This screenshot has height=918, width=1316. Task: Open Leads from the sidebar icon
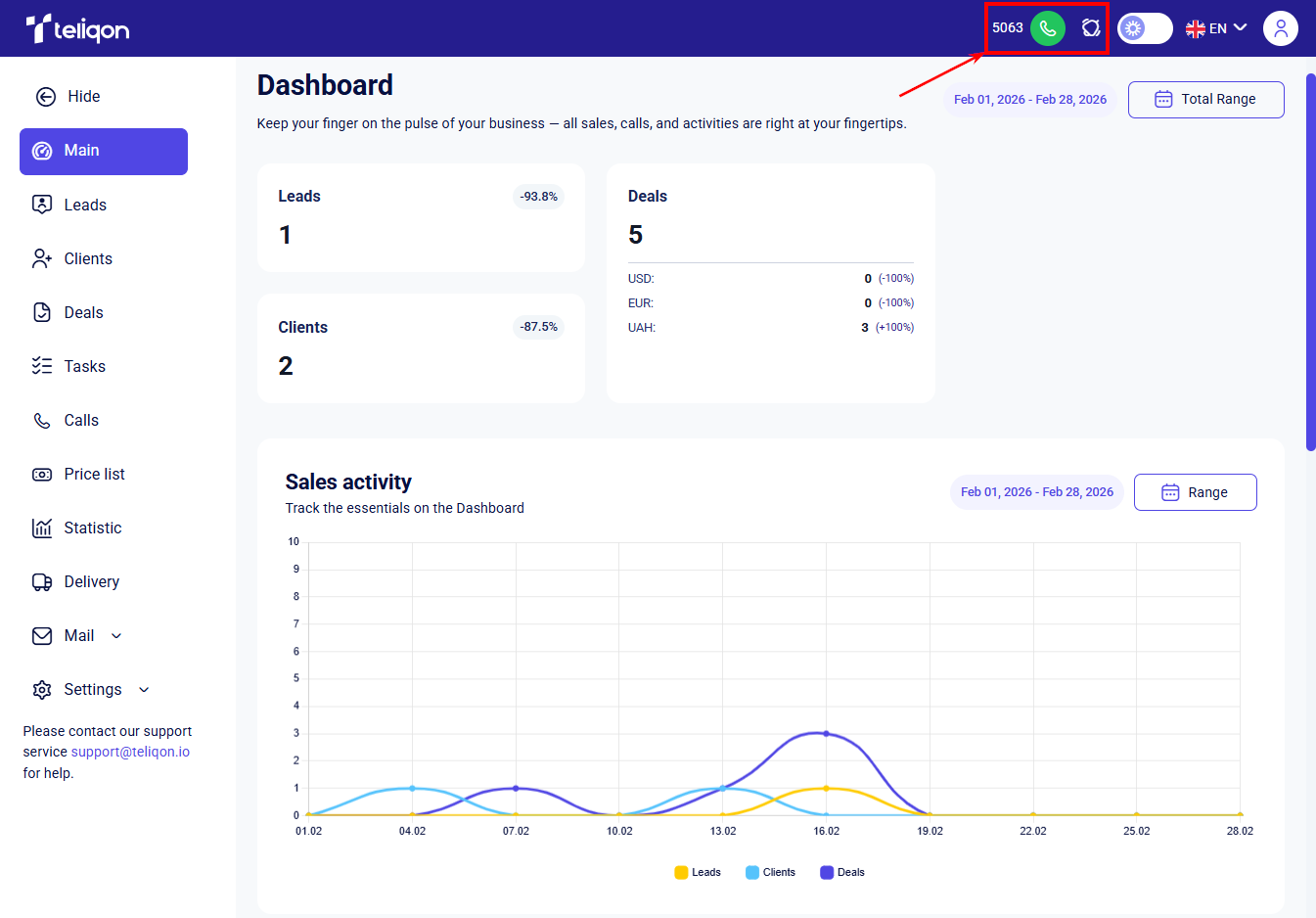tap(42, 205)
